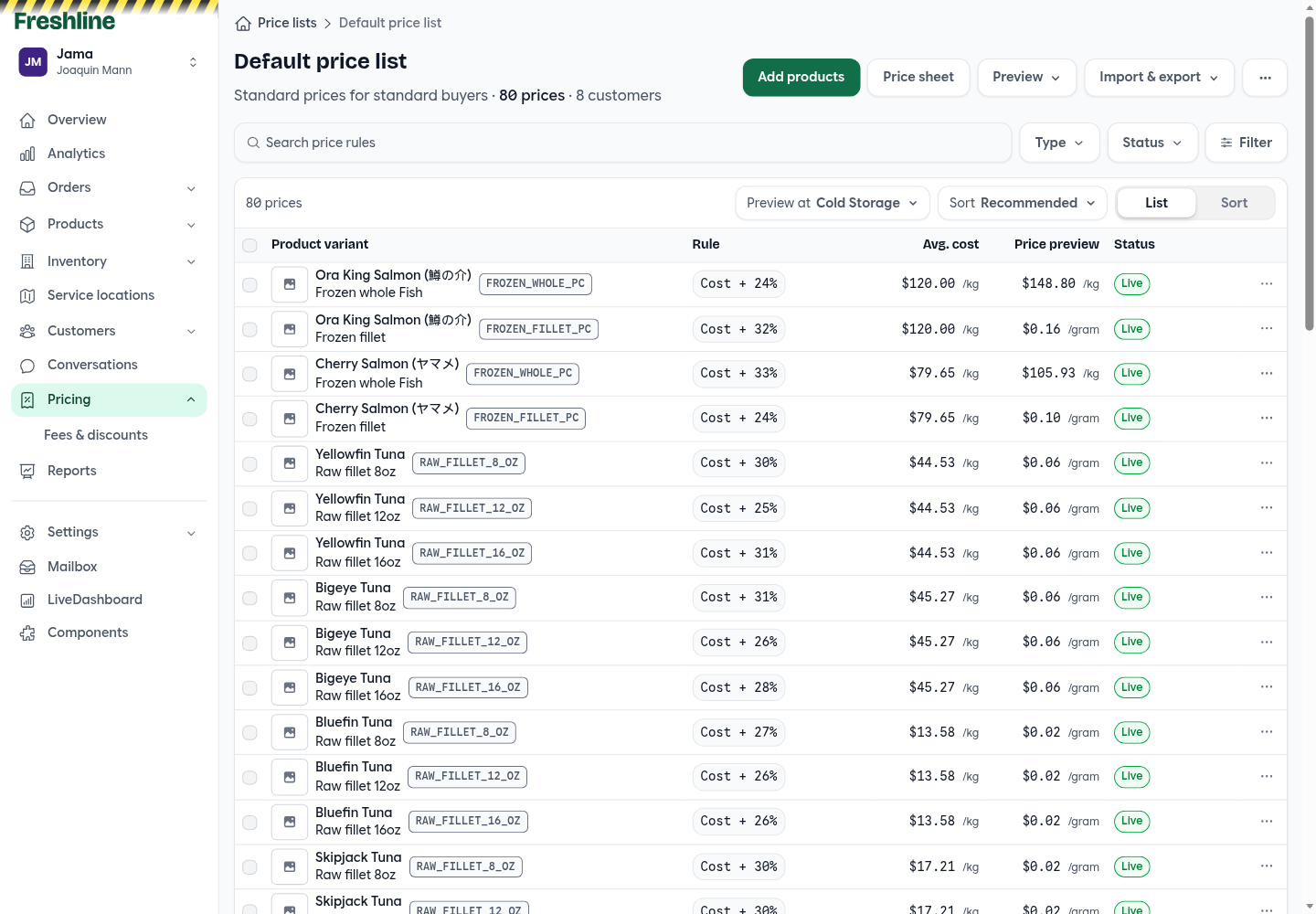Open the Import & export dropdown
Viewport: 1316px width, 914px height.
coord(1159,78)
